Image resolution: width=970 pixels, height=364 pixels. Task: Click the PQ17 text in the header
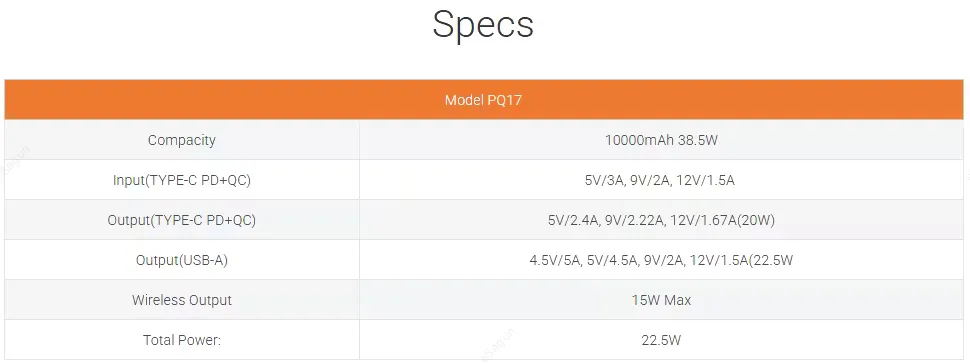pyautogui.click(x=504, y=100)
